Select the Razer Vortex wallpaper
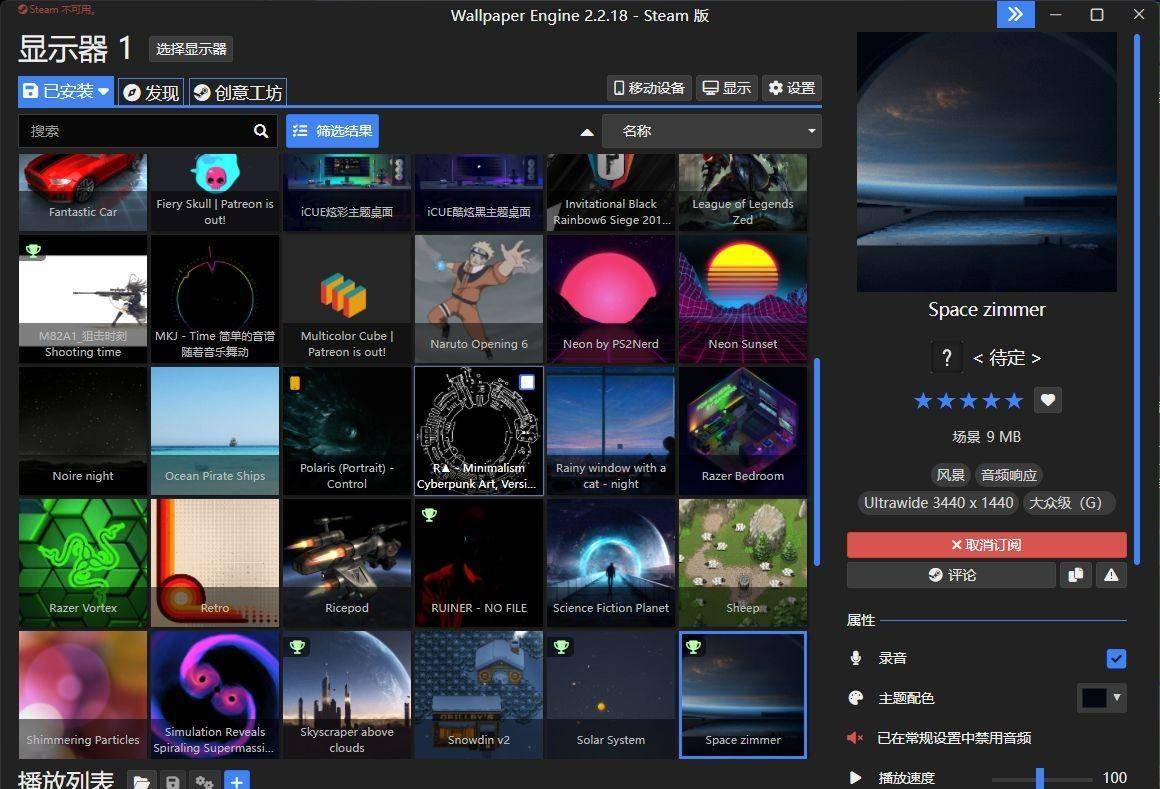 [83, 563]
